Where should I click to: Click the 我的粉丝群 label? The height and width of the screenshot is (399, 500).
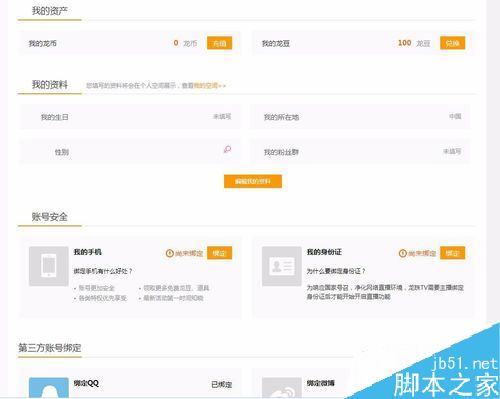(x=281, y=152)
